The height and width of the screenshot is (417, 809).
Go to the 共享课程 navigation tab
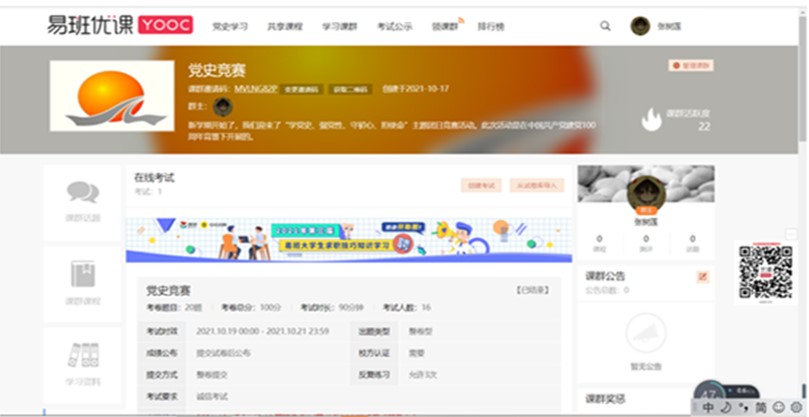285,27
